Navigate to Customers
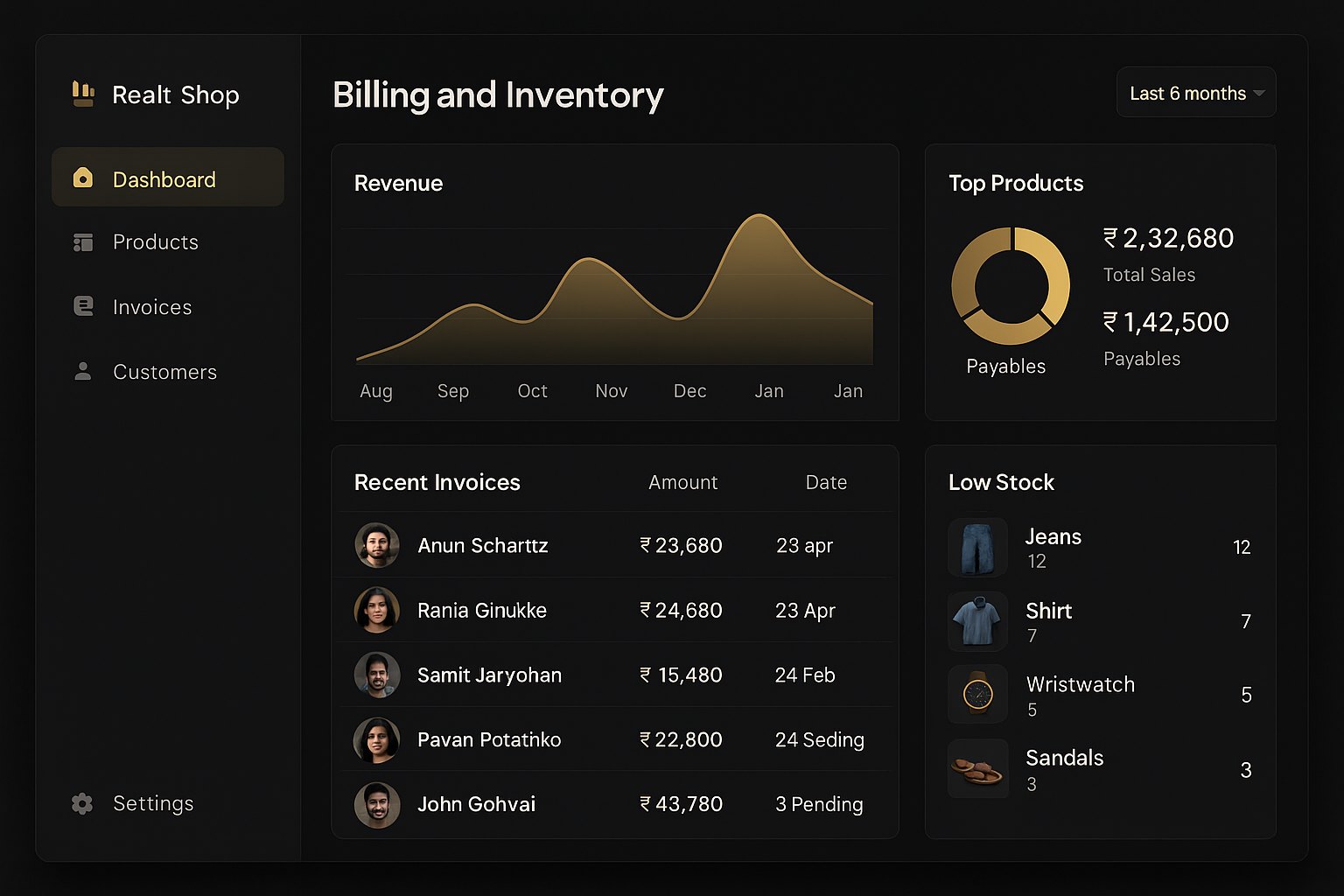Viewport: 1344px width, 896px height. (168, 372)
